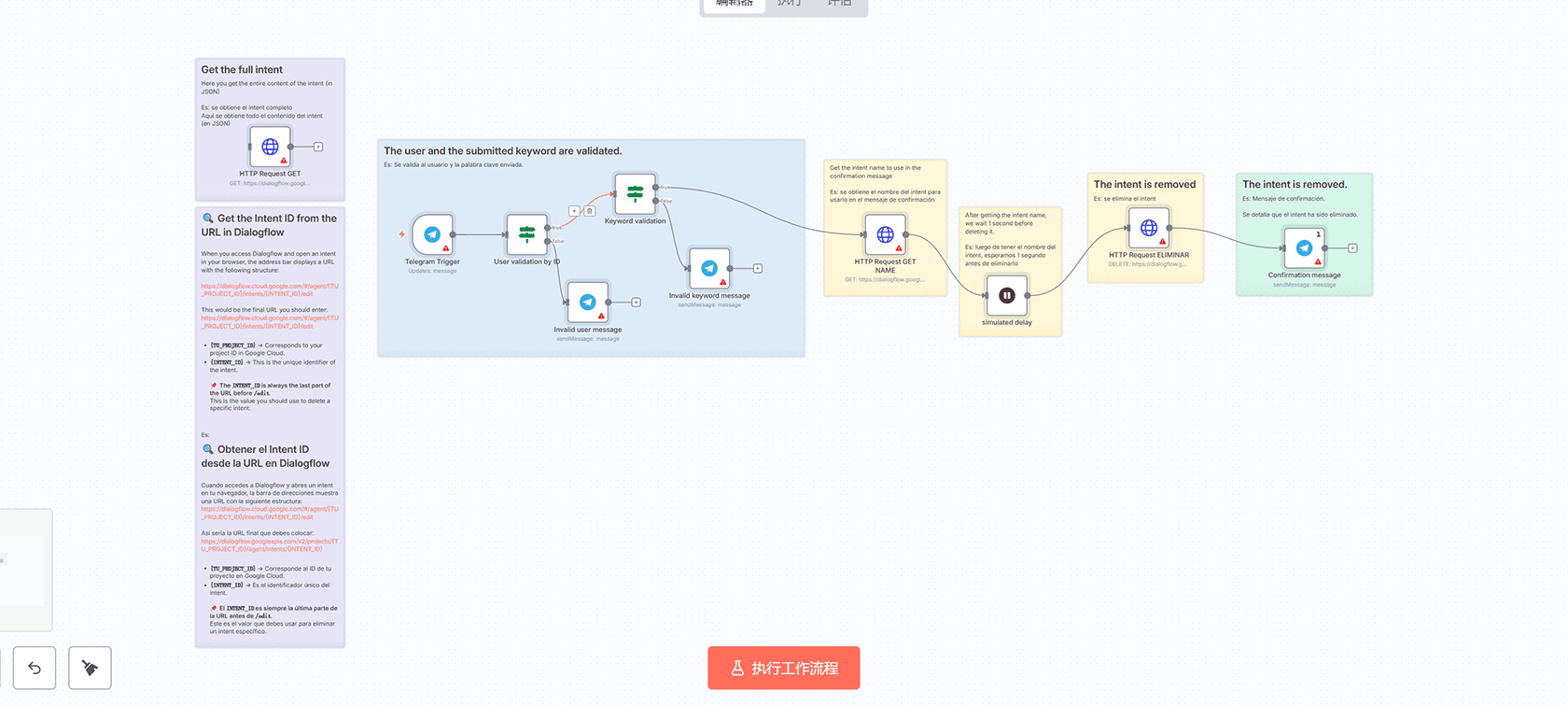Click the undo arrow button

pos(35,668)
